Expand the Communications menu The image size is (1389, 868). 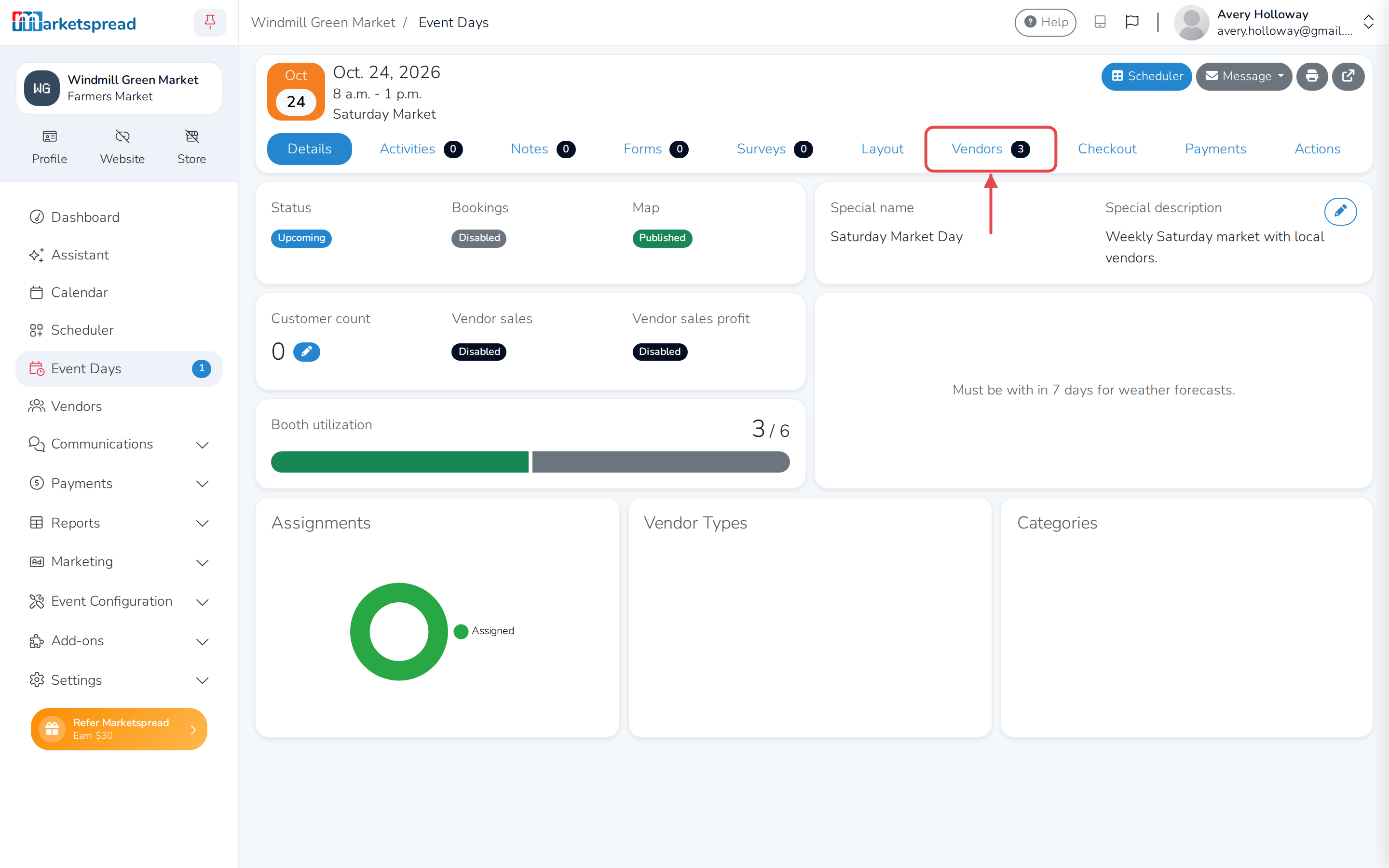tap(120, 444)
